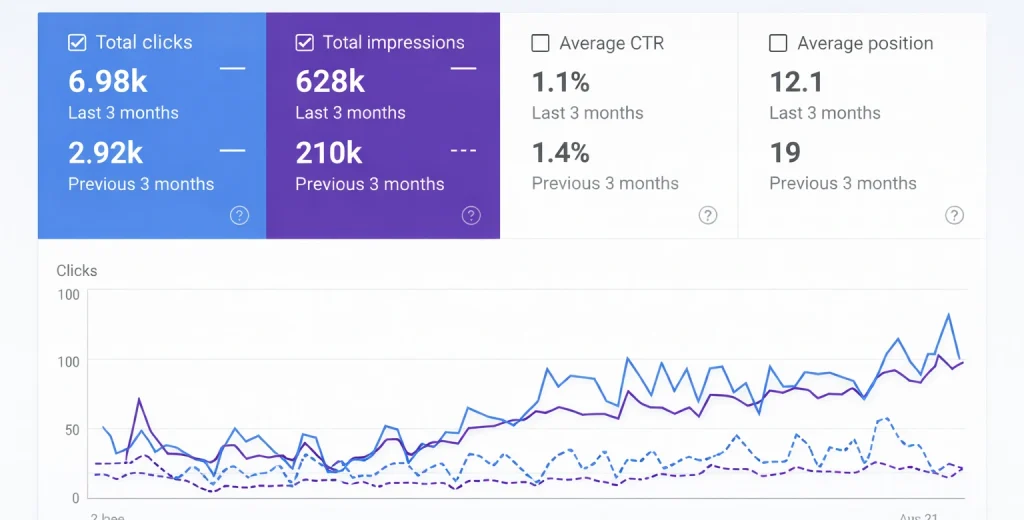Click the 12.1 Average position value

point(796,81)
